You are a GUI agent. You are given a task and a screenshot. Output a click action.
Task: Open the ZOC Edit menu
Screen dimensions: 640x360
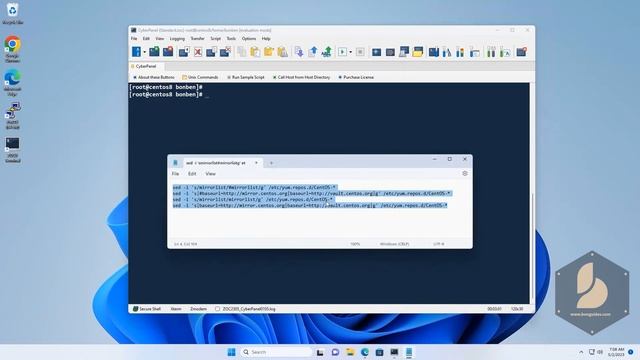146,38
